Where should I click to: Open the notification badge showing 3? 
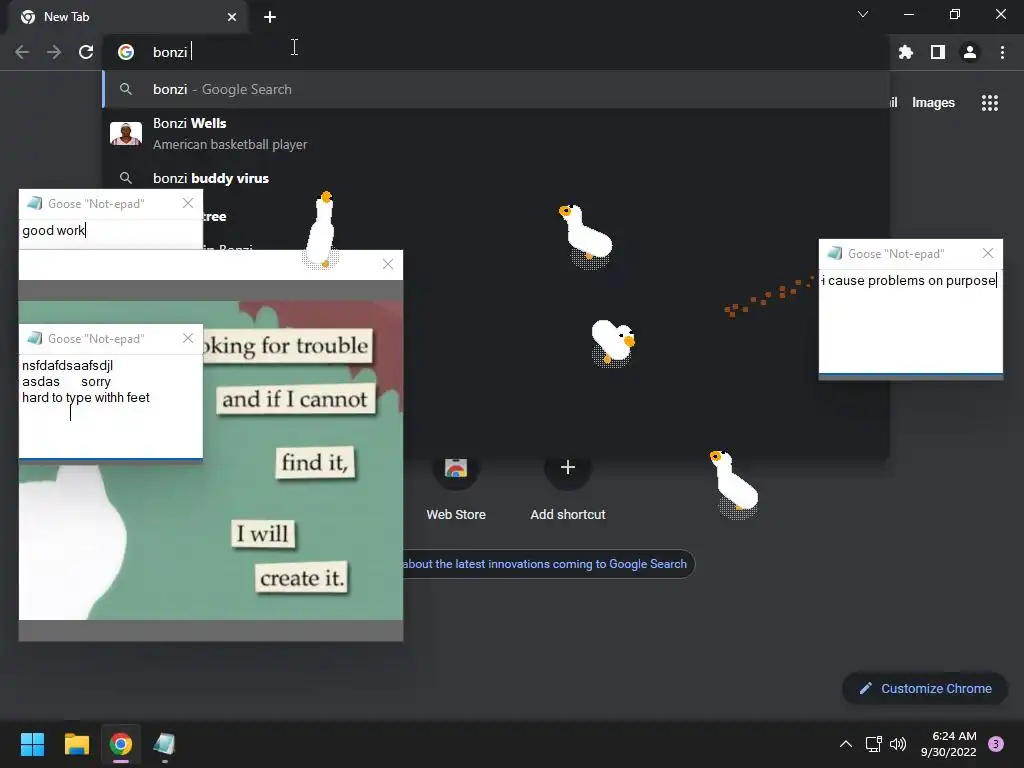point(996,744)
